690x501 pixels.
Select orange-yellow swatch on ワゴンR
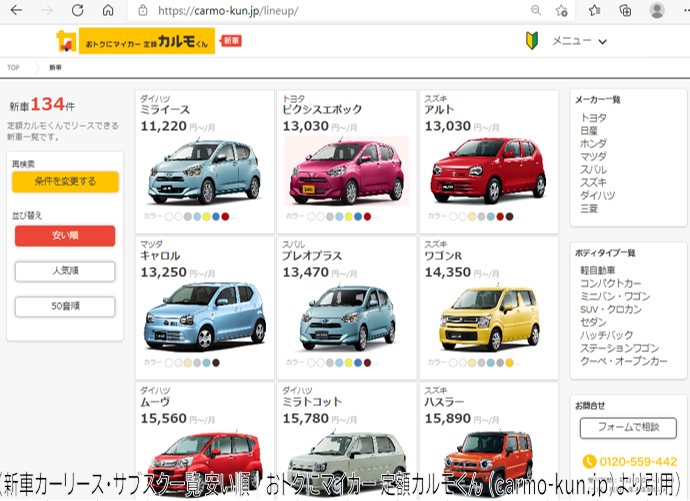click(510, 363)
